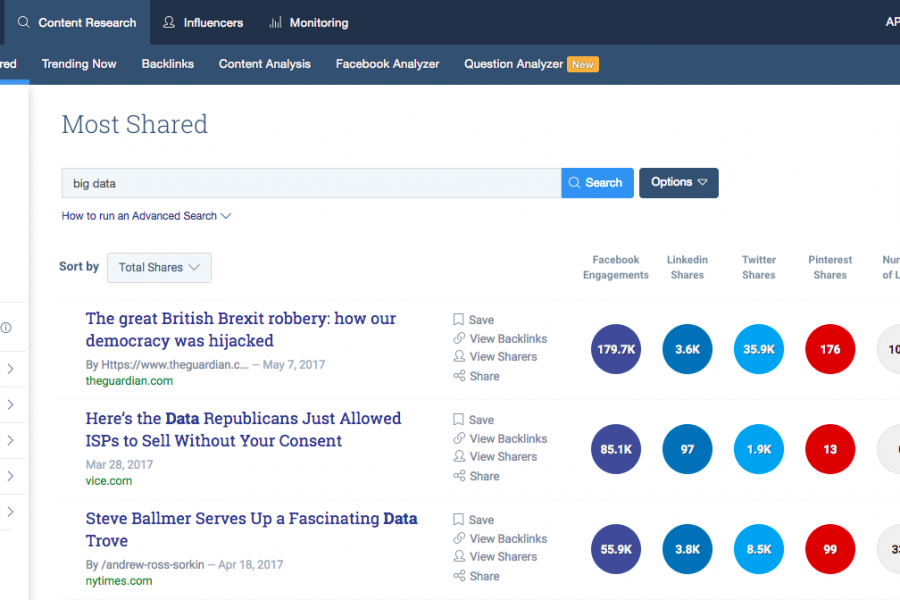Open the Monitoring tab
Viewport: 900px width, 600px height.
[x=309, y=22]
